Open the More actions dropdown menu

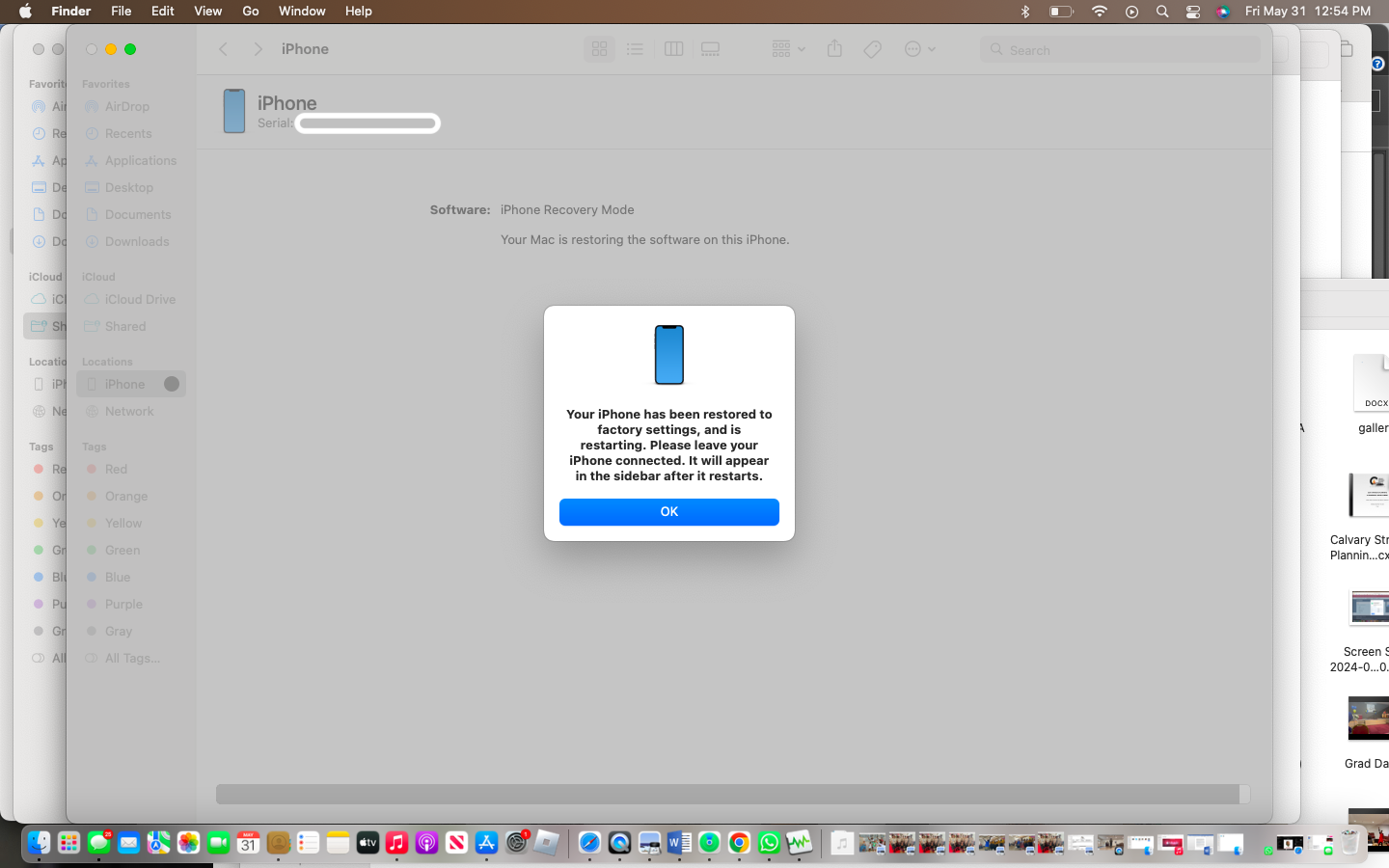click(x=919, y=48)
